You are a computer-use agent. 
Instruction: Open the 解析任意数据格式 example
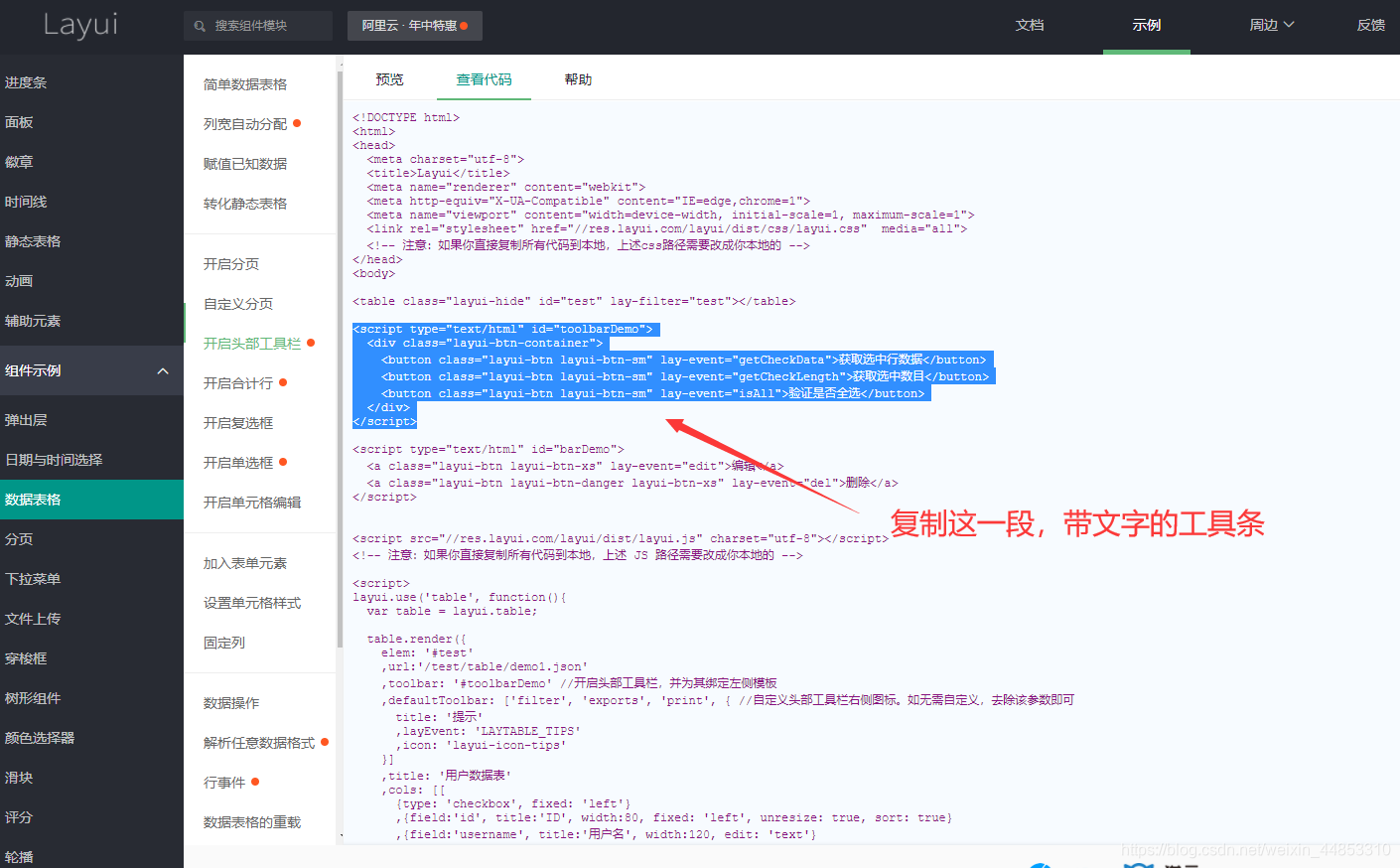pyautogui.click(x=259, y=743)
